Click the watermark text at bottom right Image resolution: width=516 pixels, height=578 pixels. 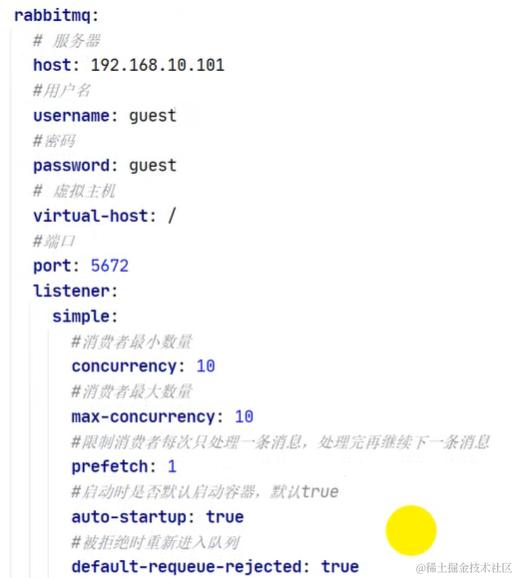[463, 568]
